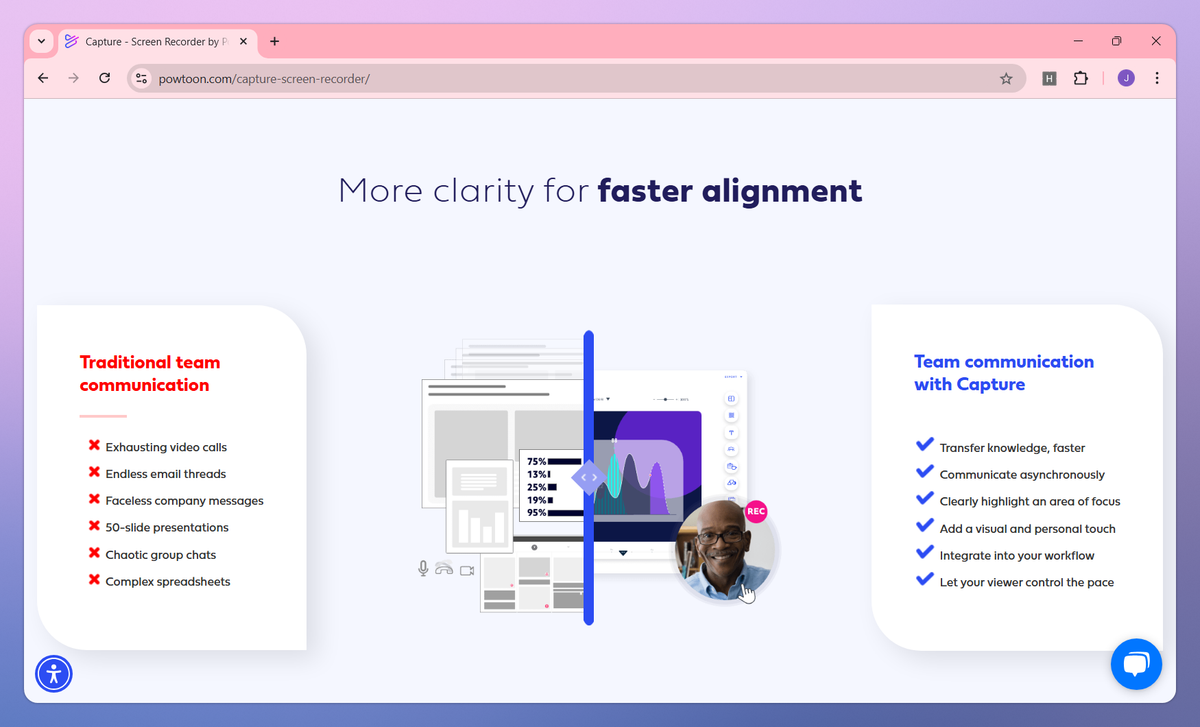Click 'Clearly highlight an area of focus' text
The image size is (1200, 727).
click(x=1030, y=502)
